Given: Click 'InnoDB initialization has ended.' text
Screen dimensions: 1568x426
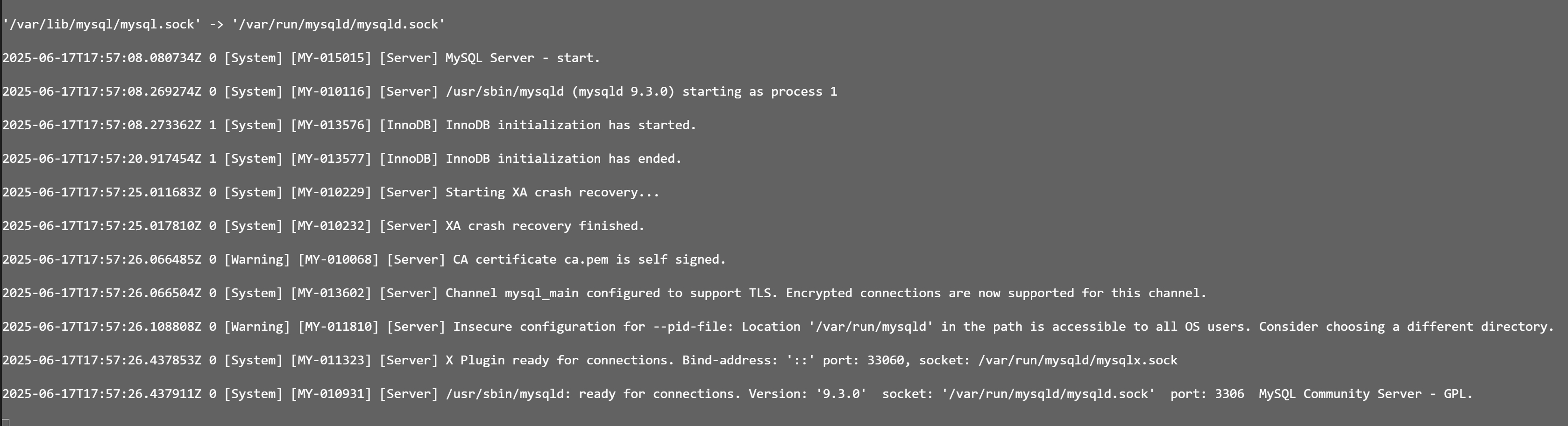Looking at the screenshot, I should pyautogui.click(x=564, y=159).
